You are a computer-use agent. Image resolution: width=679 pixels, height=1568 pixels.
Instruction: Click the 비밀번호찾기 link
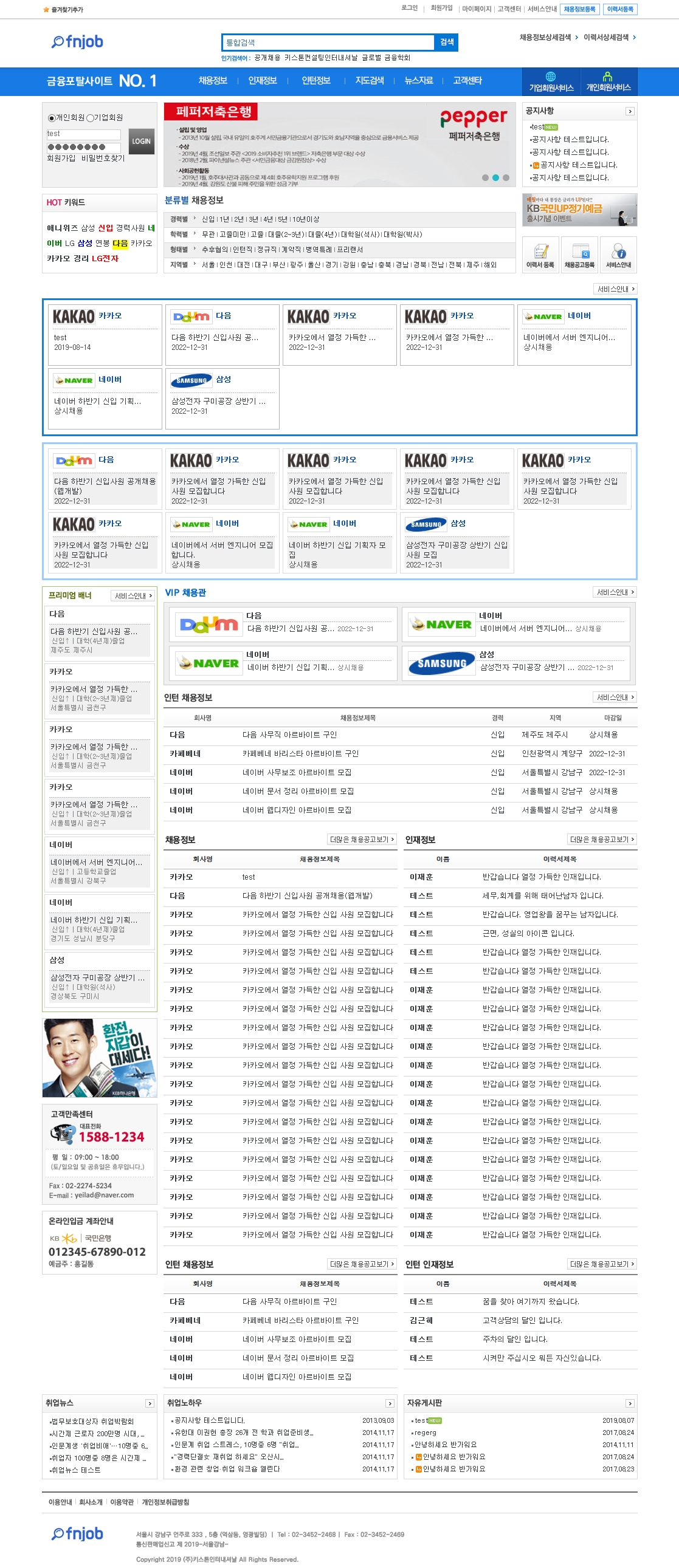click(103, 159)
